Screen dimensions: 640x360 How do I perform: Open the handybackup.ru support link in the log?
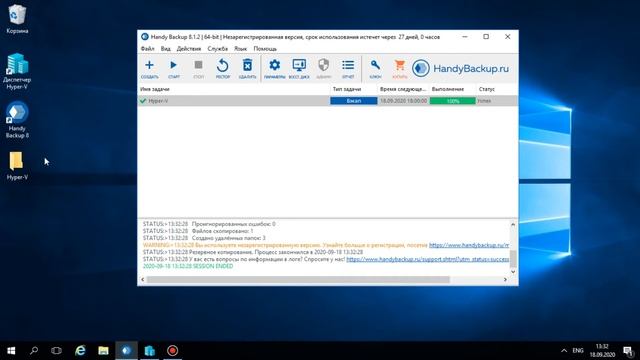point(428,259)
